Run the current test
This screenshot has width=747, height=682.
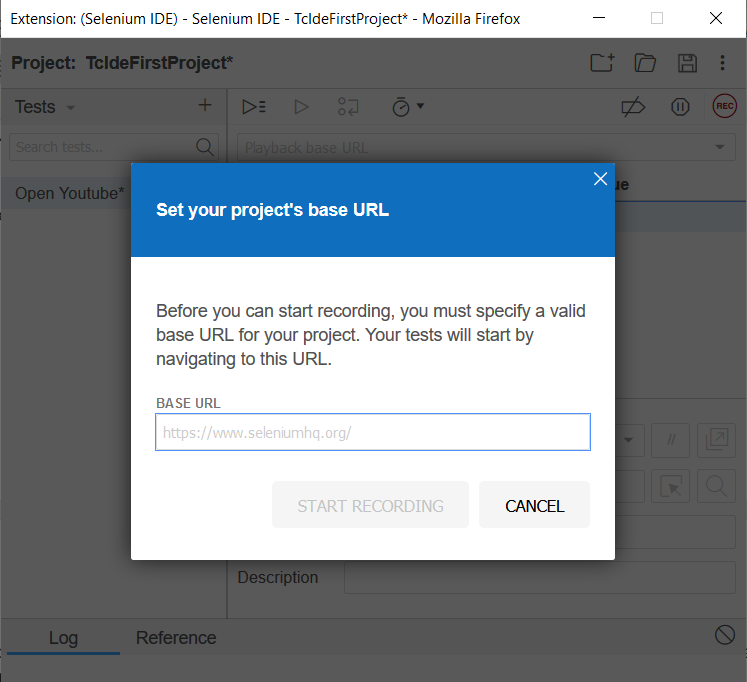tap(301, 107)
